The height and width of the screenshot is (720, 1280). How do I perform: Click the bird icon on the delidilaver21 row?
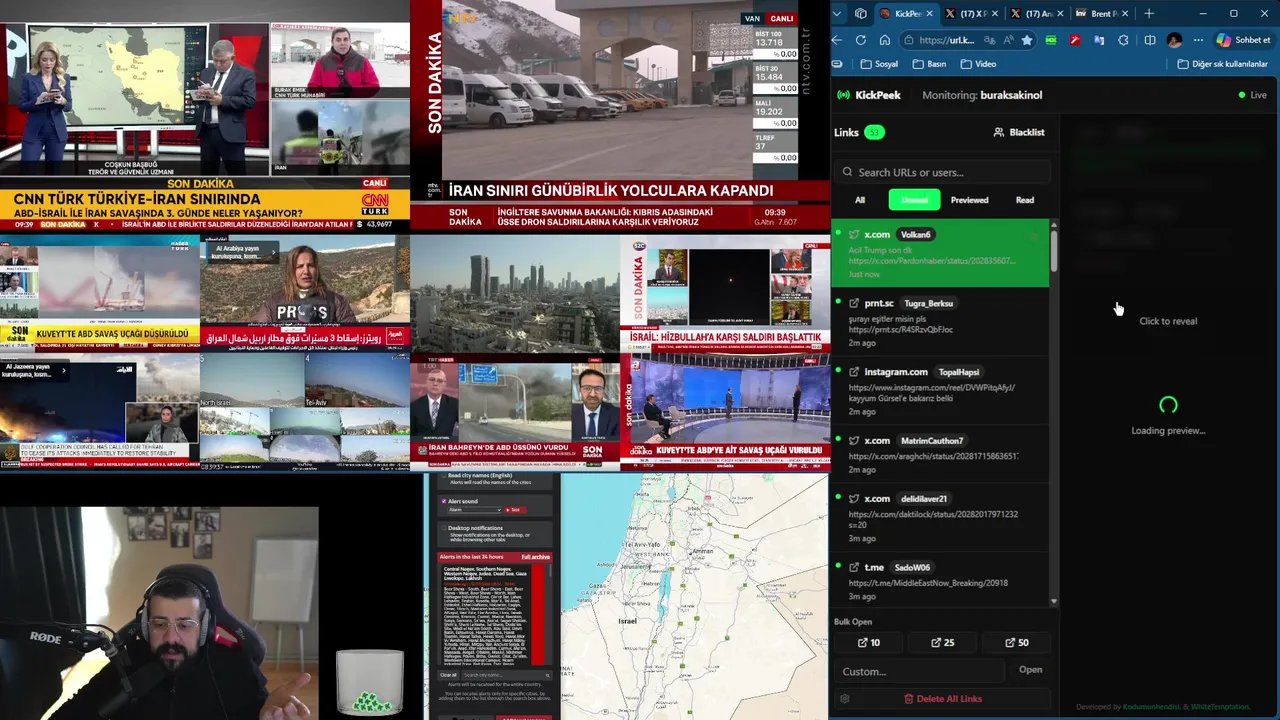tap(854, 498)
